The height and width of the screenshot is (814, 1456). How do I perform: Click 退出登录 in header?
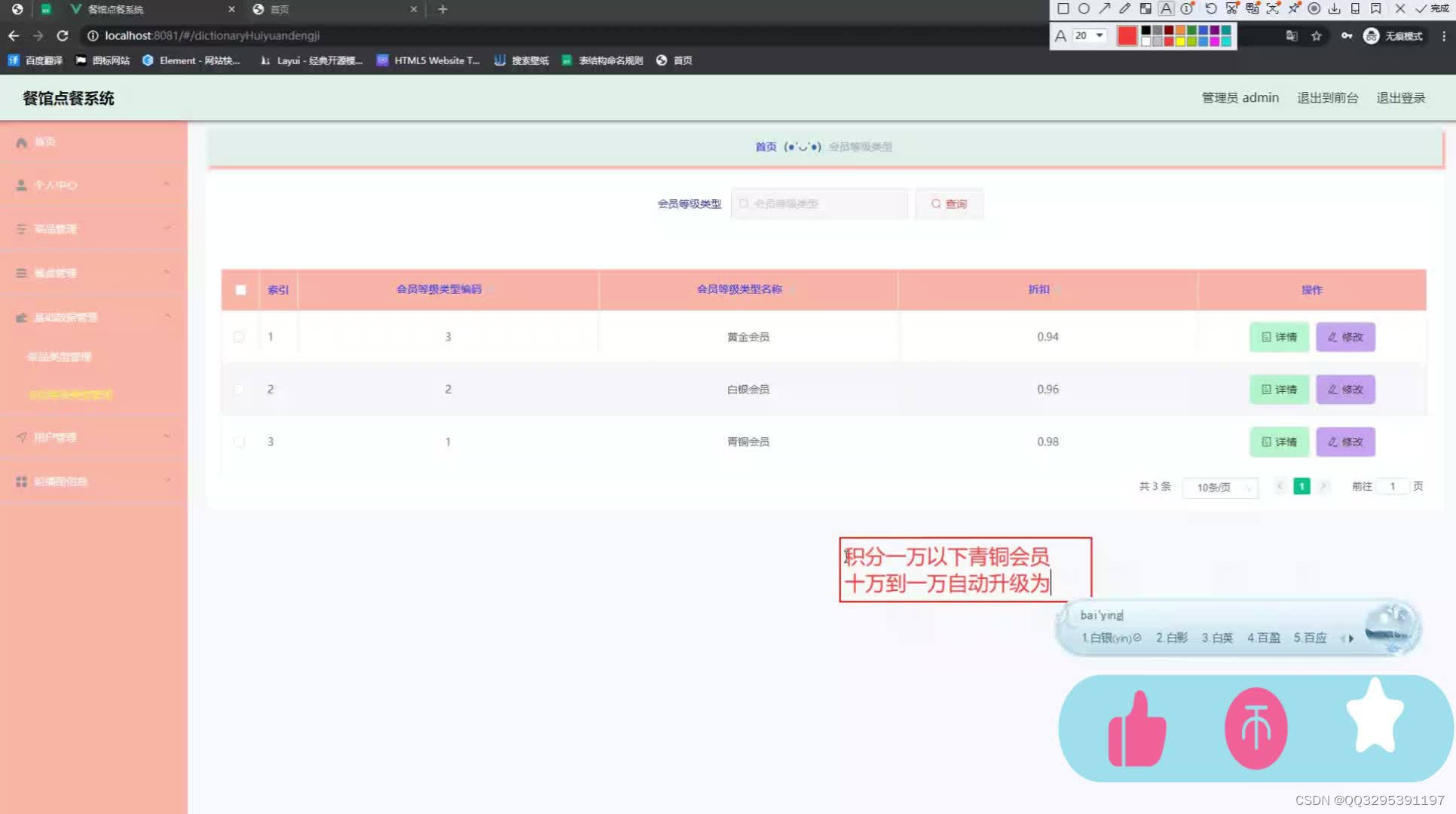1400,98
